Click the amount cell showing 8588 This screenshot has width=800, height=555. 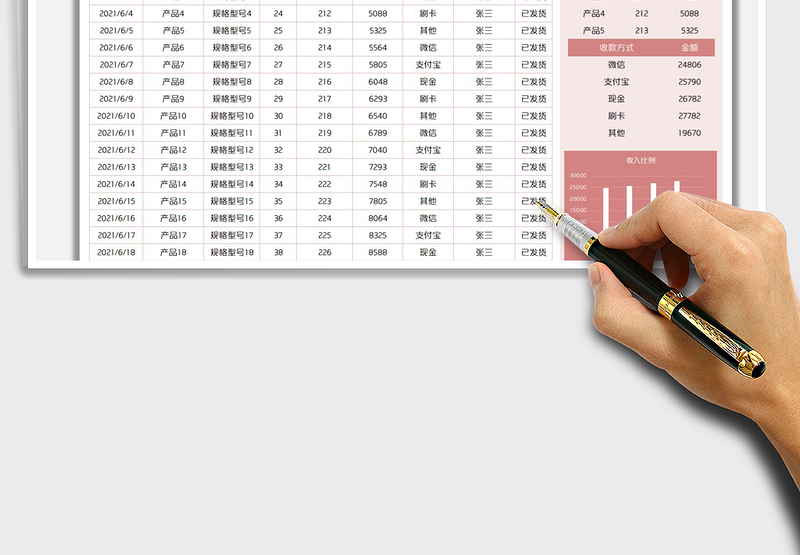pos(377,252)
